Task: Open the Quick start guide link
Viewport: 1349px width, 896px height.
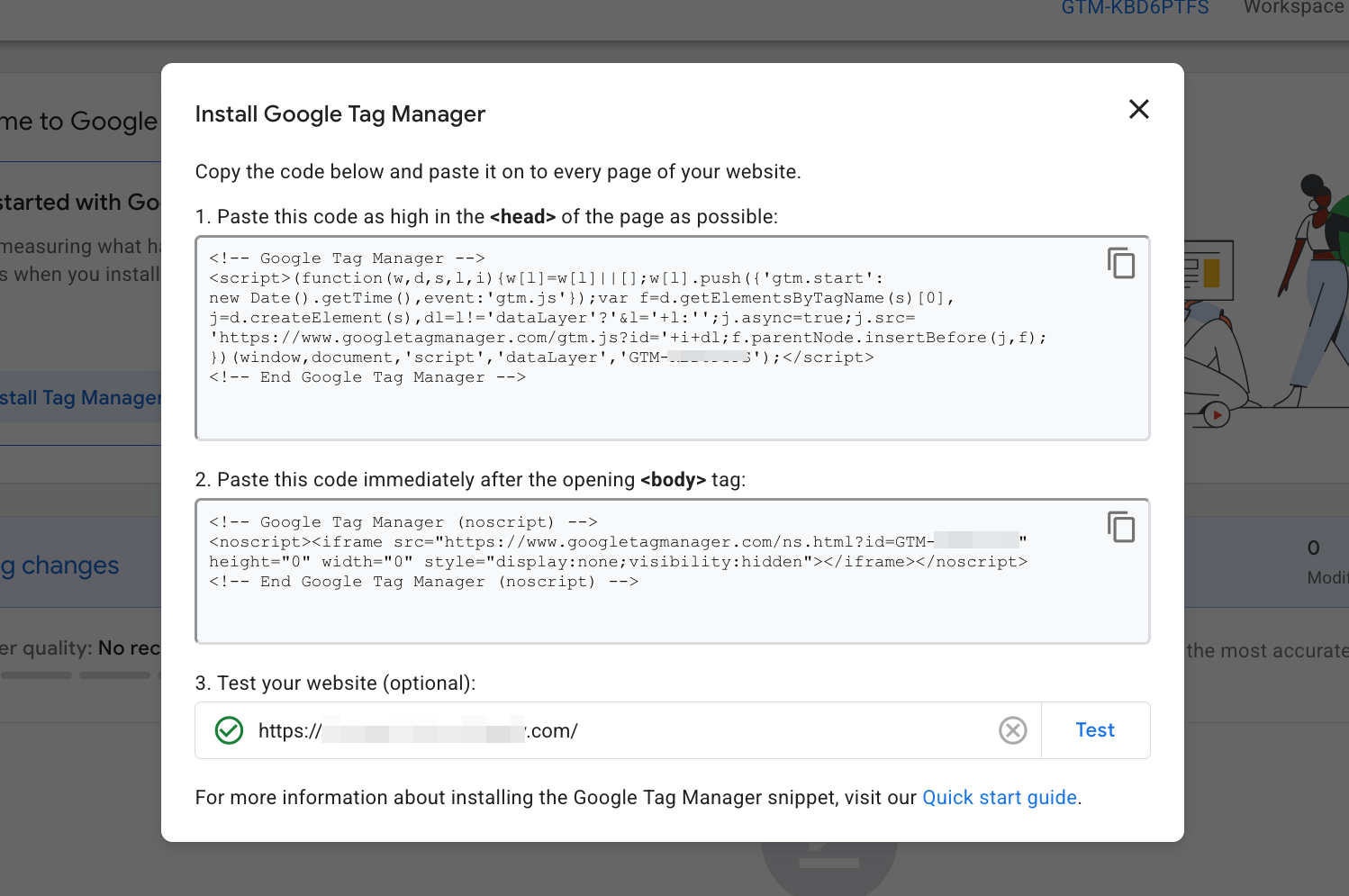Action: pos(1000,798)
